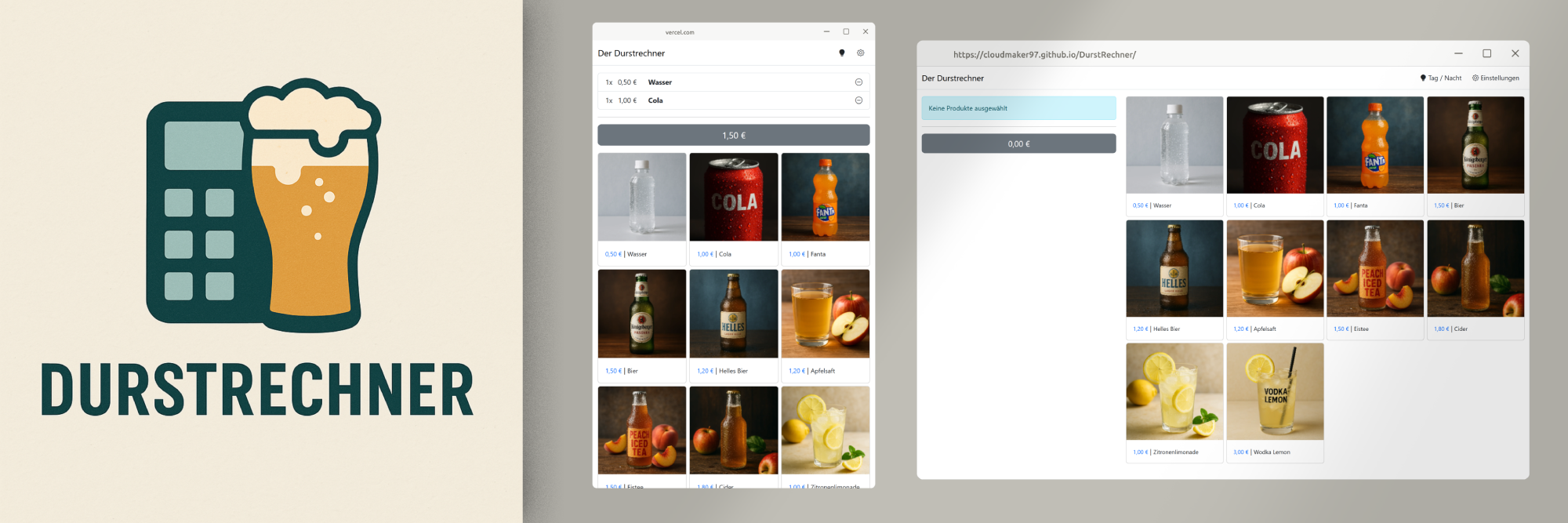1568x523 pixels.
Task: Click the 1,50 € total button
Action: click(733, 136)
